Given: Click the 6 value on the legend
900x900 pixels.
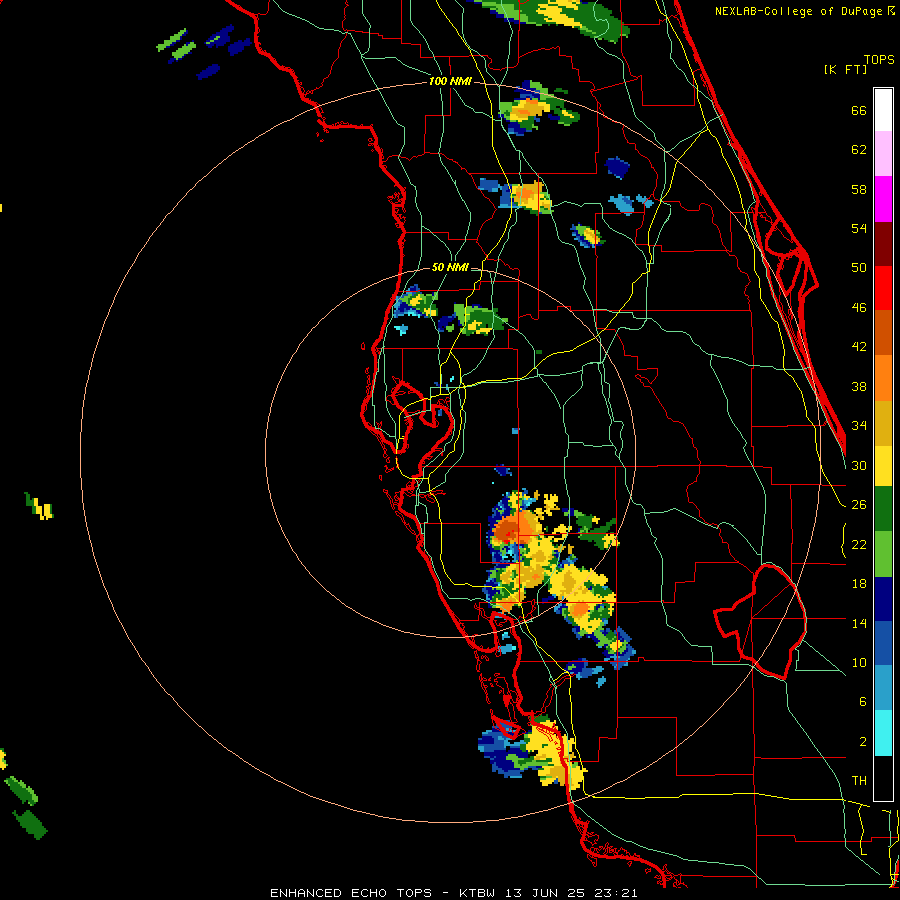Looking at the screenshot, I should (863, 701).
